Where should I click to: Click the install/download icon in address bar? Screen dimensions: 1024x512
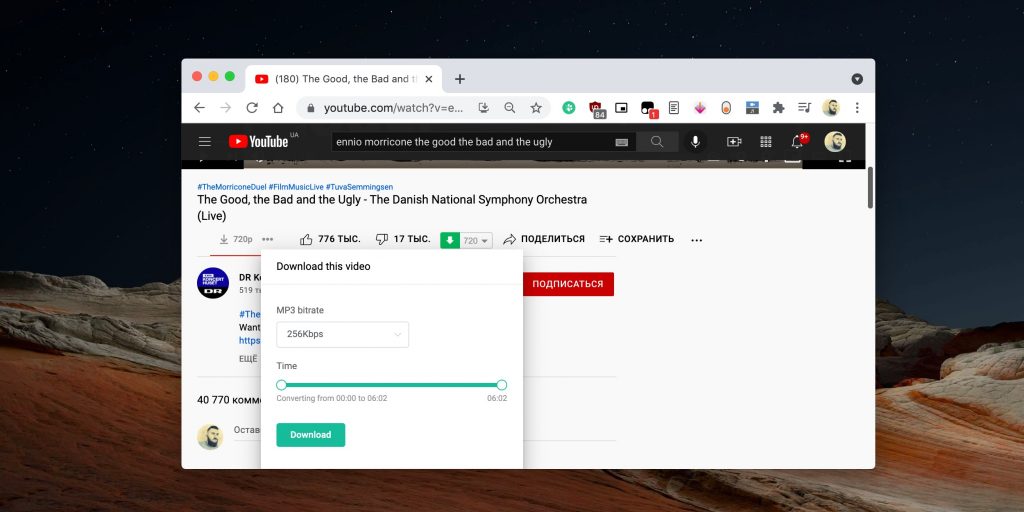coord(483,108)
